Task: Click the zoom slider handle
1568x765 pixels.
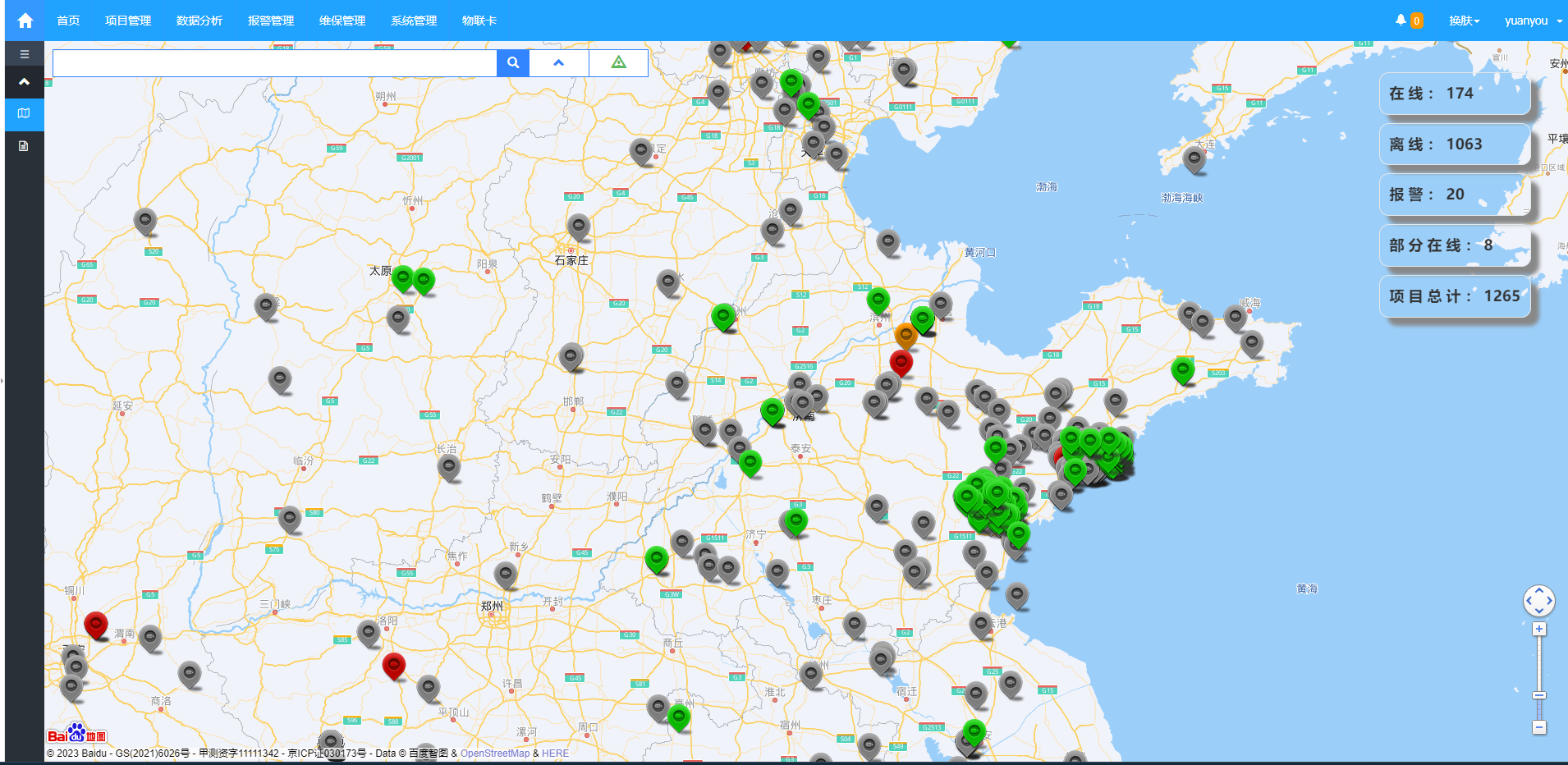Action: click(1539, 695)
